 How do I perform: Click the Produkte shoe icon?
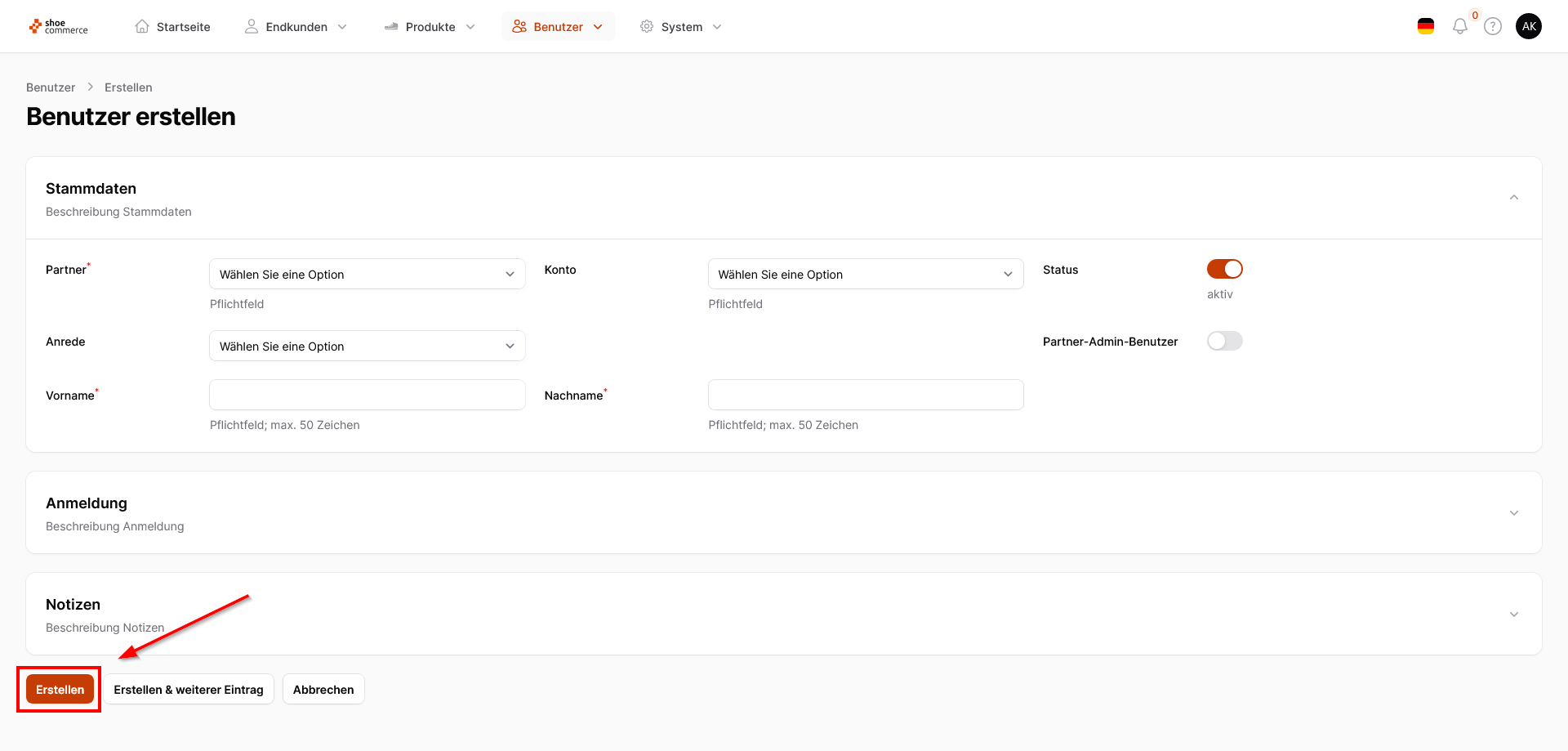point(391,27)
